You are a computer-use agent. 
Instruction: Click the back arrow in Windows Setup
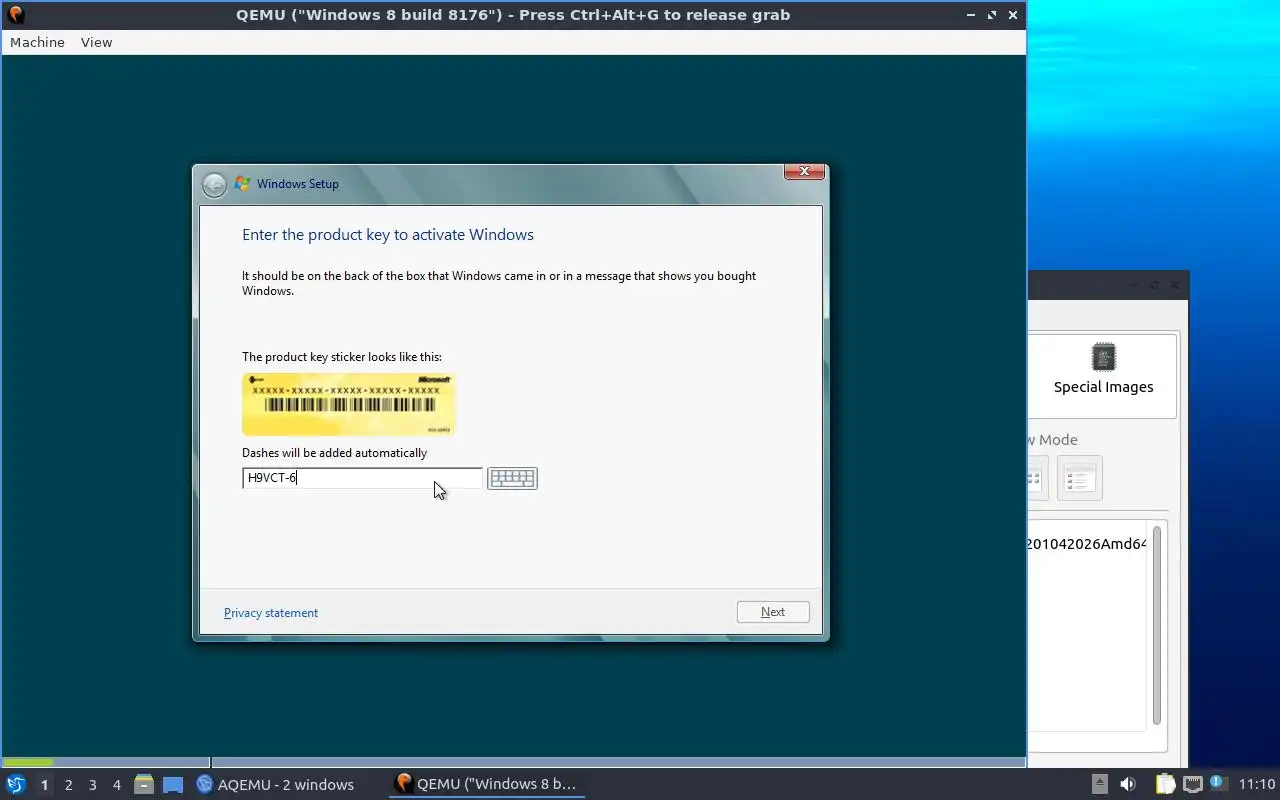tap(214, 185)
